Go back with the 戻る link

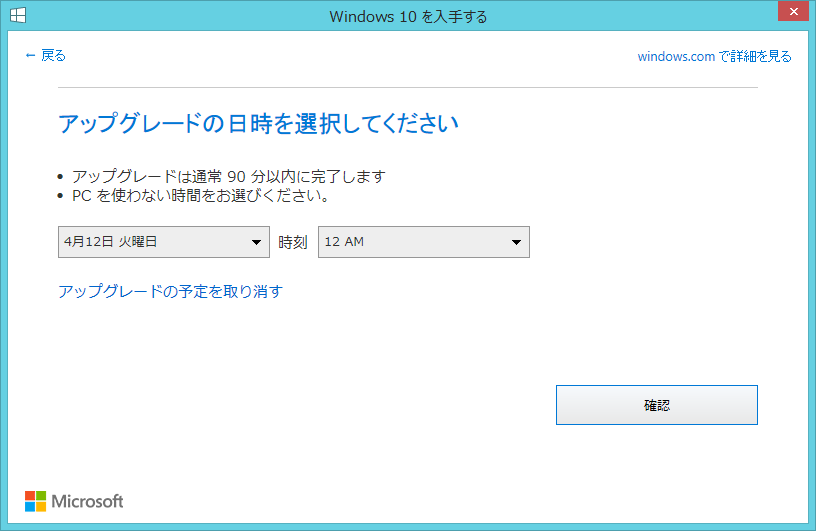click(46, 55)
